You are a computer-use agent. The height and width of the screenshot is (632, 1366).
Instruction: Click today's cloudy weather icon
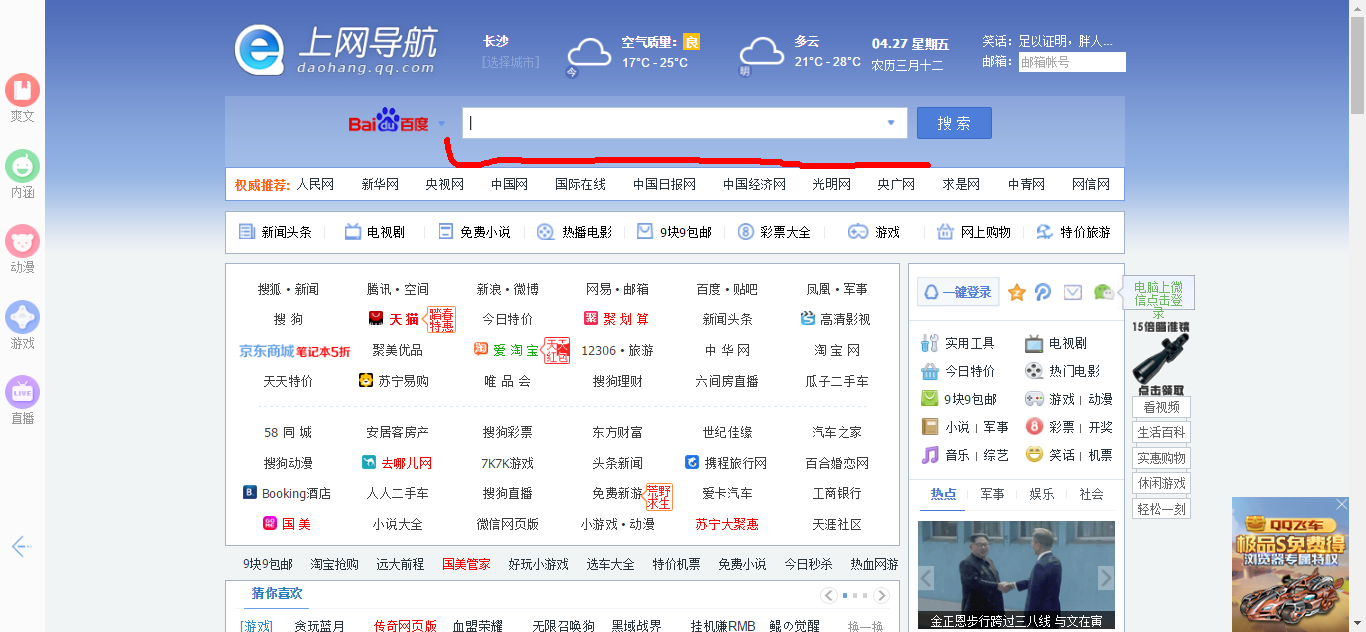click(x=589, y=53)
